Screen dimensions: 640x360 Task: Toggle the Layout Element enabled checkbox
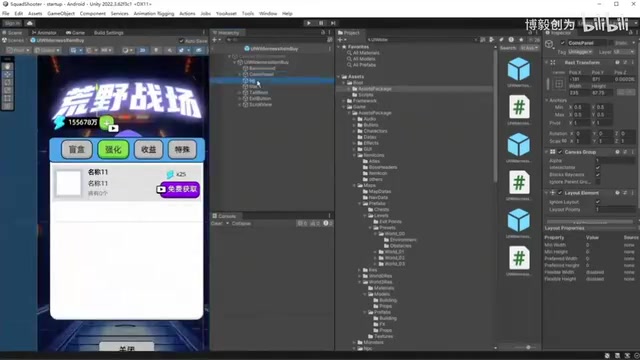click(x=560, y=193)
